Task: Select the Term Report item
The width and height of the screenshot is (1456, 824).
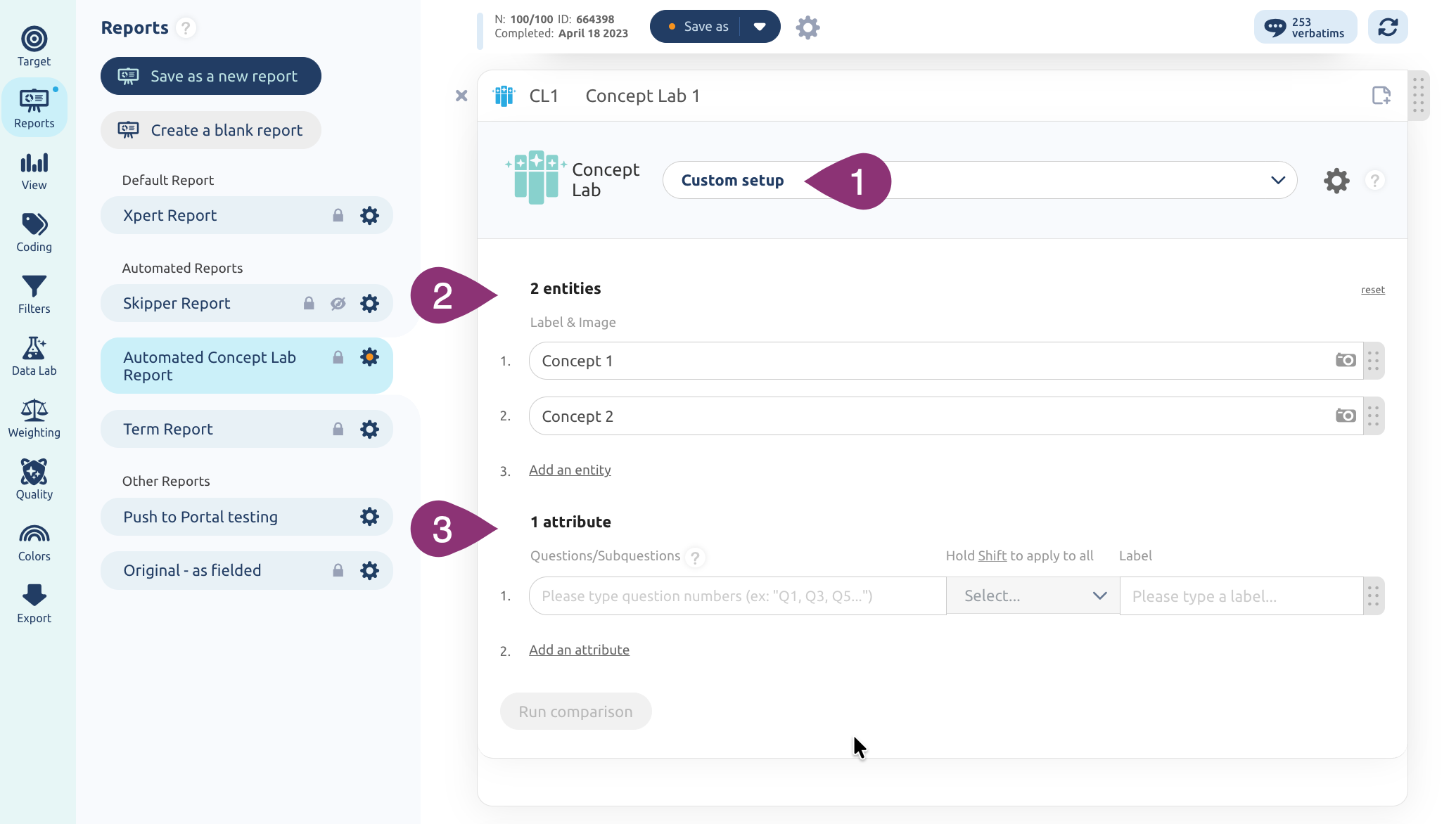Action: (x=246, y=430)
